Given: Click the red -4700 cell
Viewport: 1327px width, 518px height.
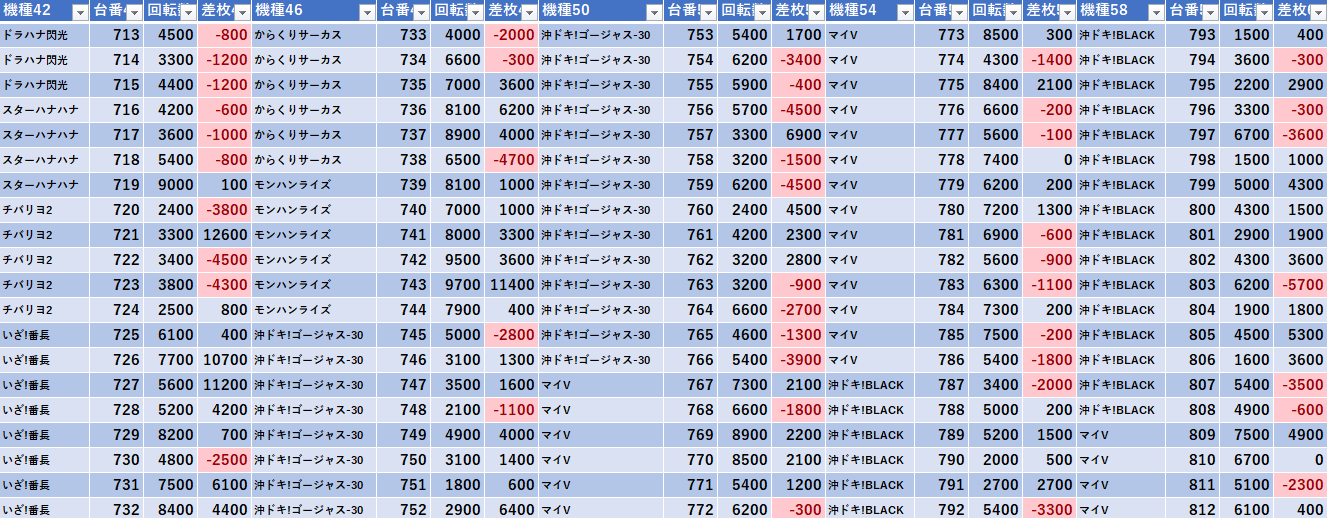Looking at the screenshot, I should (x=512, y=160).
